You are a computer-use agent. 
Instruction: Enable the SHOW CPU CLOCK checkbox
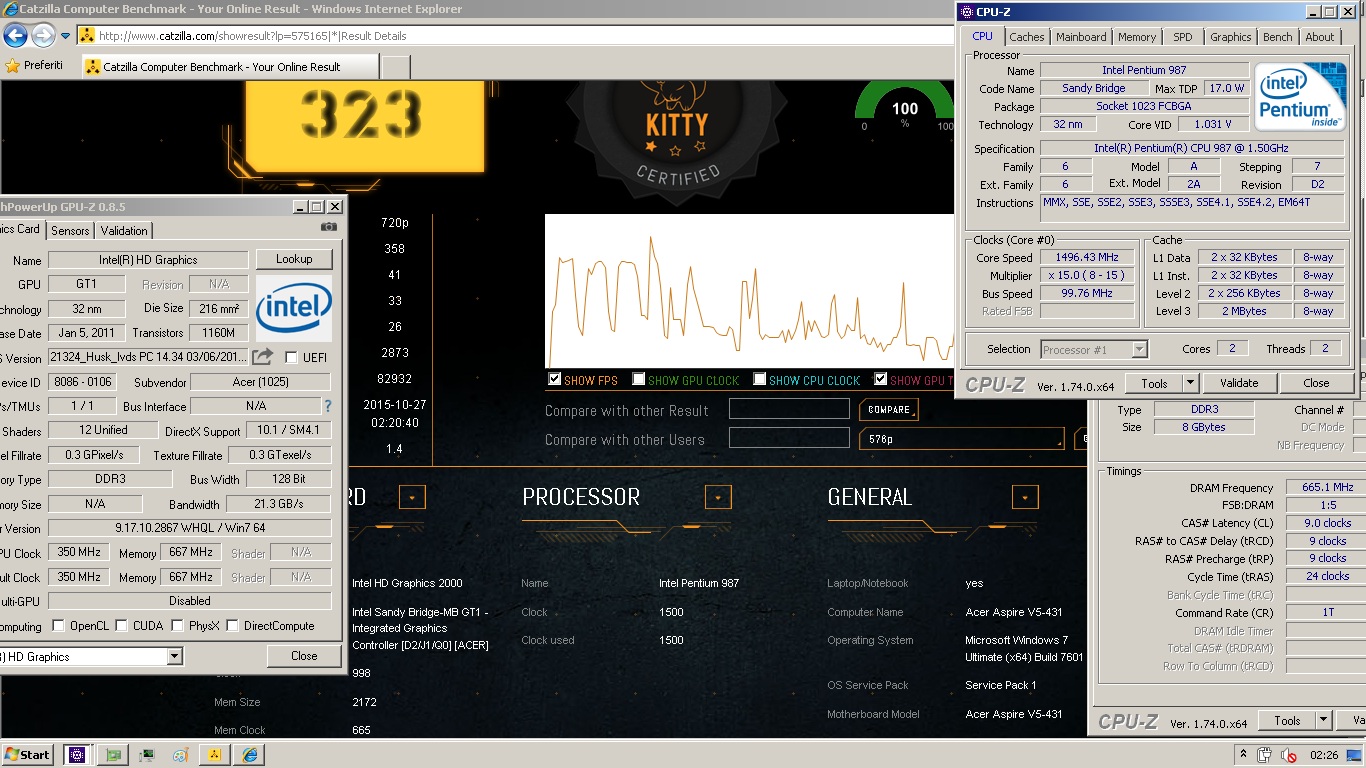(x=760, y=380)
